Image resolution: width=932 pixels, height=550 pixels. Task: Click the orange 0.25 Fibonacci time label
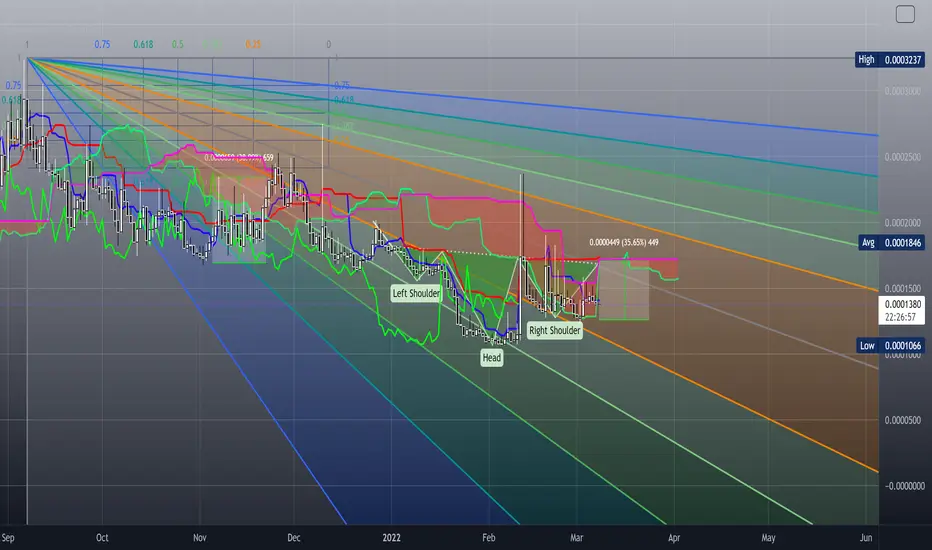tap(253, 44)
